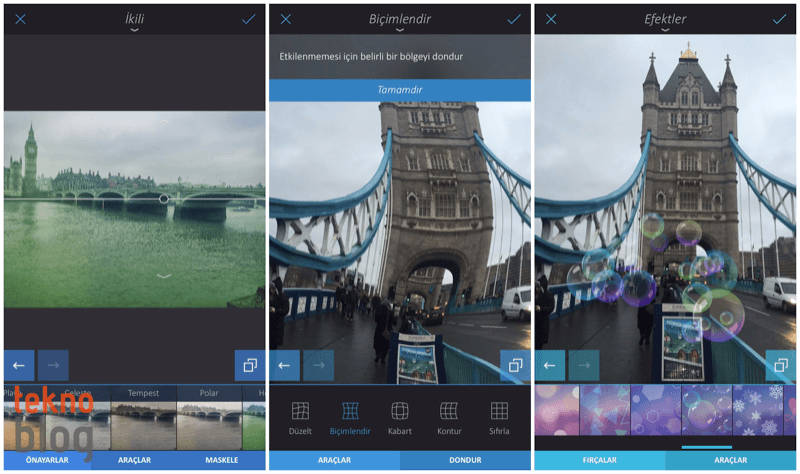This screenshot has width=800, height=474.
Task: Expand the chevron under Biçimlendir title
Action: pyautogui.click(x=399, y=31)
